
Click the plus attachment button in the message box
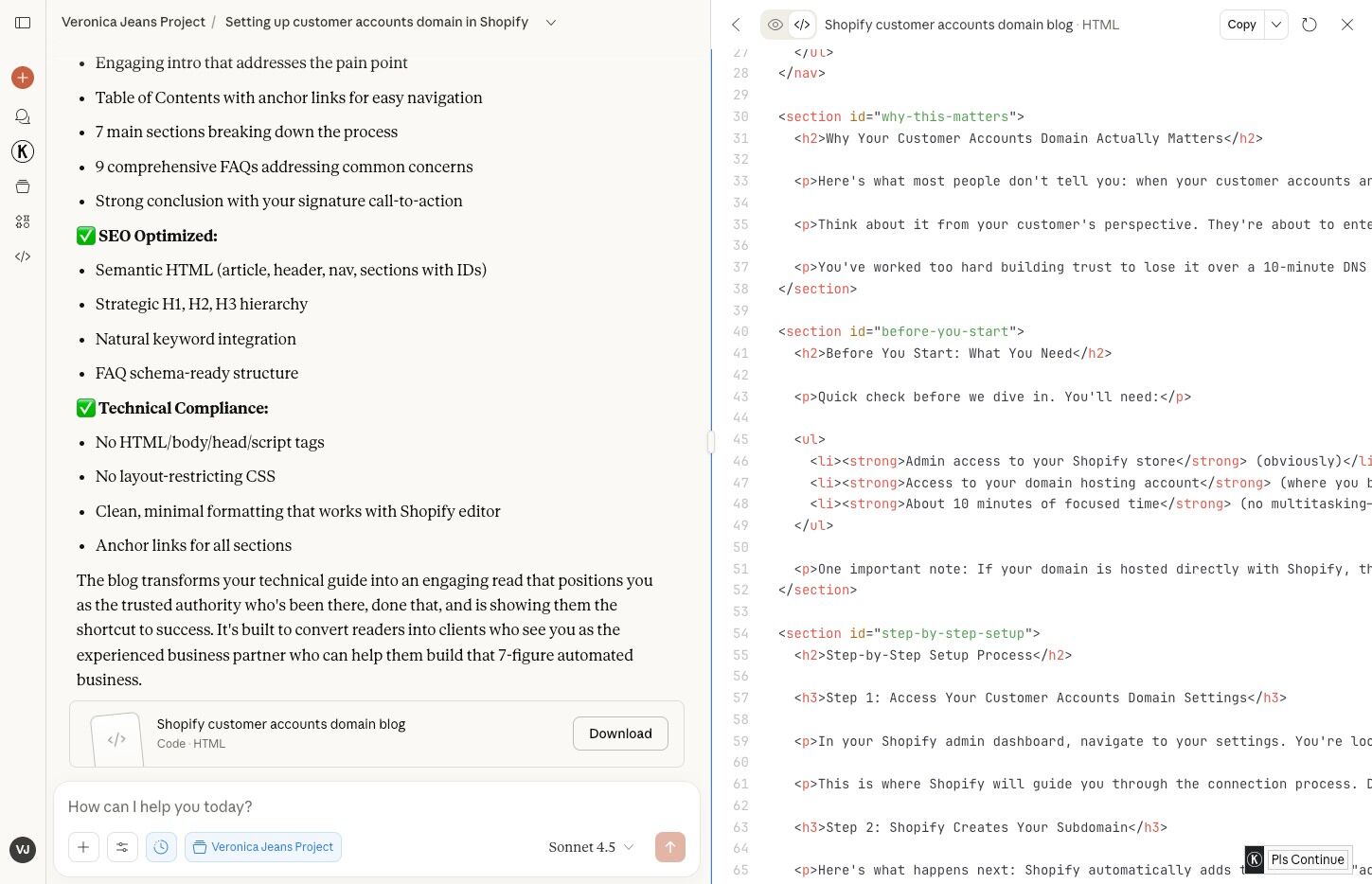[83, 847]
